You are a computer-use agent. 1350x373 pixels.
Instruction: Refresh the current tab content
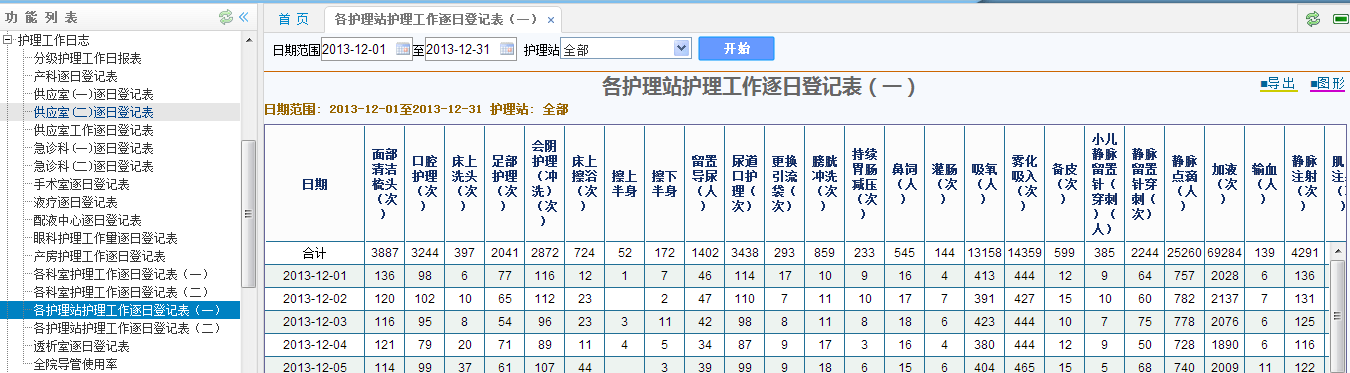click(1312, 19)
